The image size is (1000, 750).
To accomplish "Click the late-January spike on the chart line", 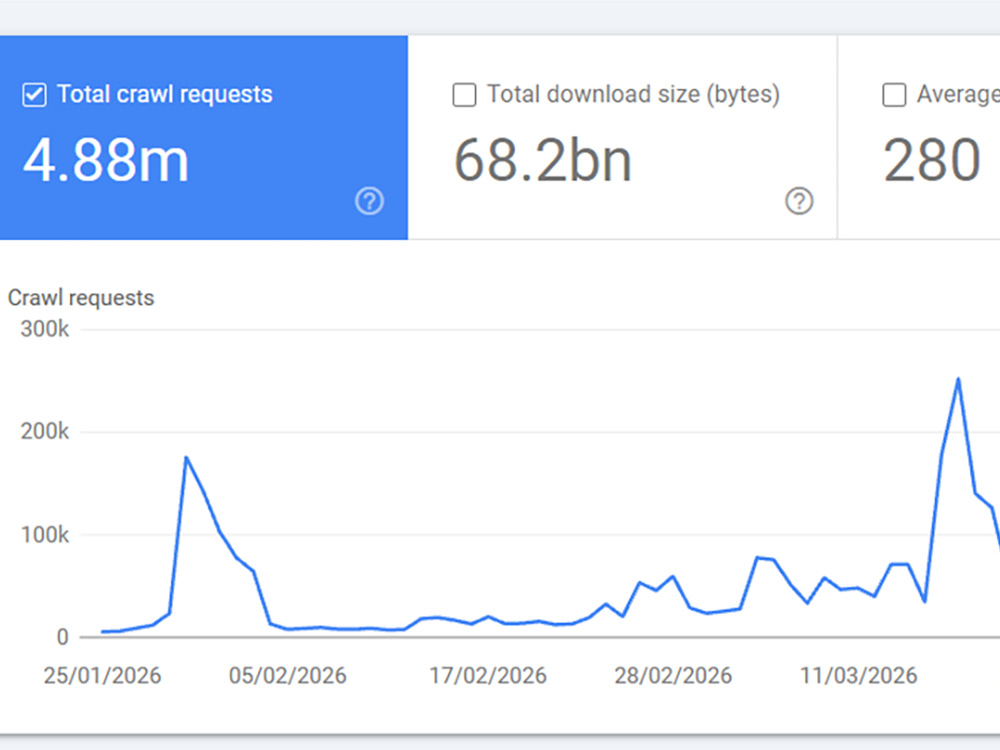I will click(186, 457).
